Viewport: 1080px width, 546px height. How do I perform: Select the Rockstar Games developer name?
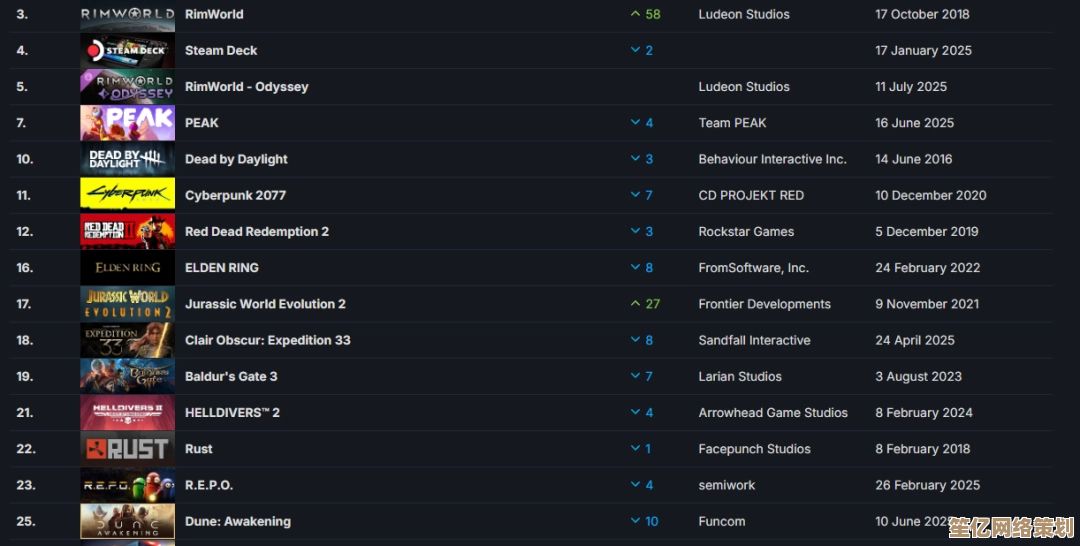pos(746,231)
